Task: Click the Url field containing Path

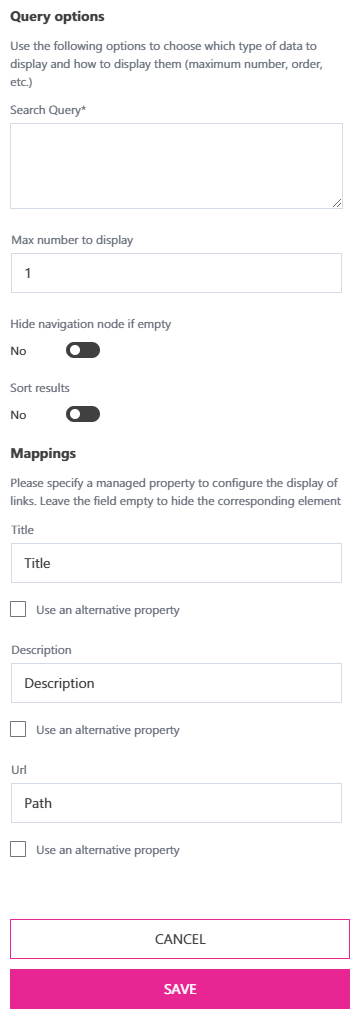Action: coord(176,803)
